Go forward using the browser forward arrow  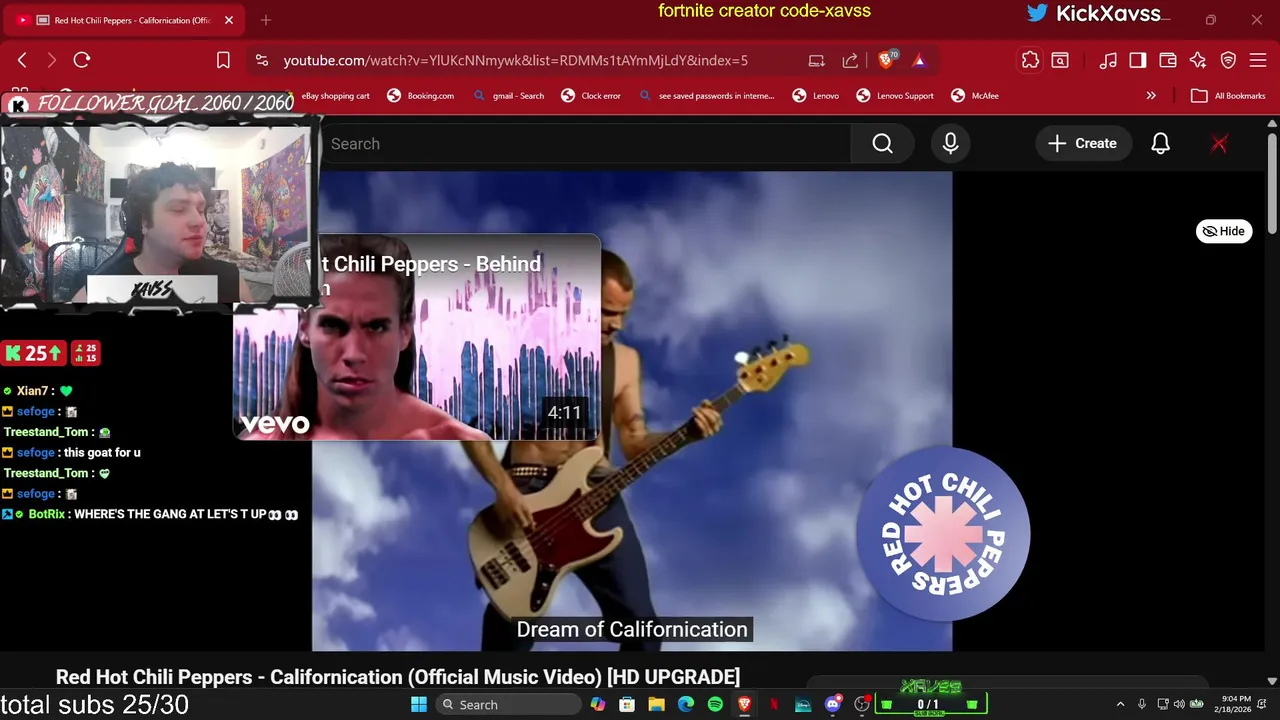click(x=52, y=60)
